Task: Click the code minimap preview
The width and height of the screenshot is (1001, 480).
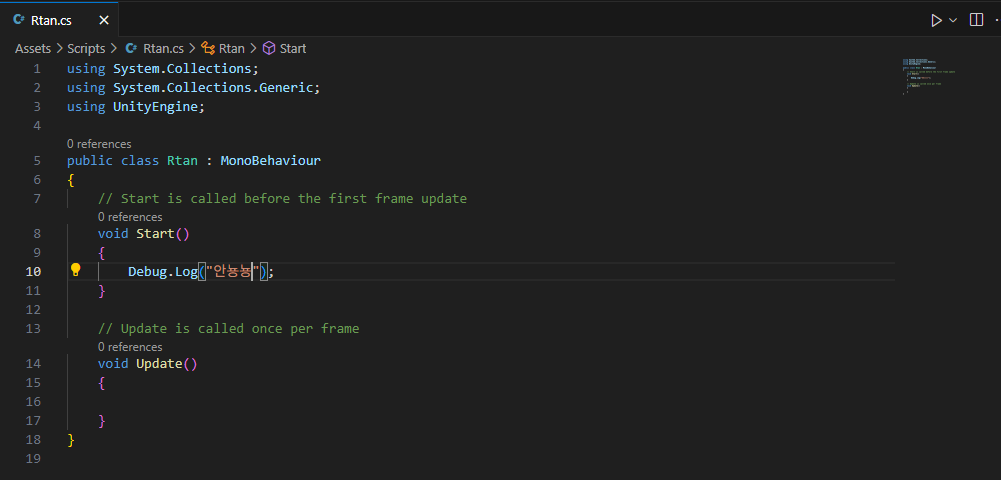Action: click(929, 77)
